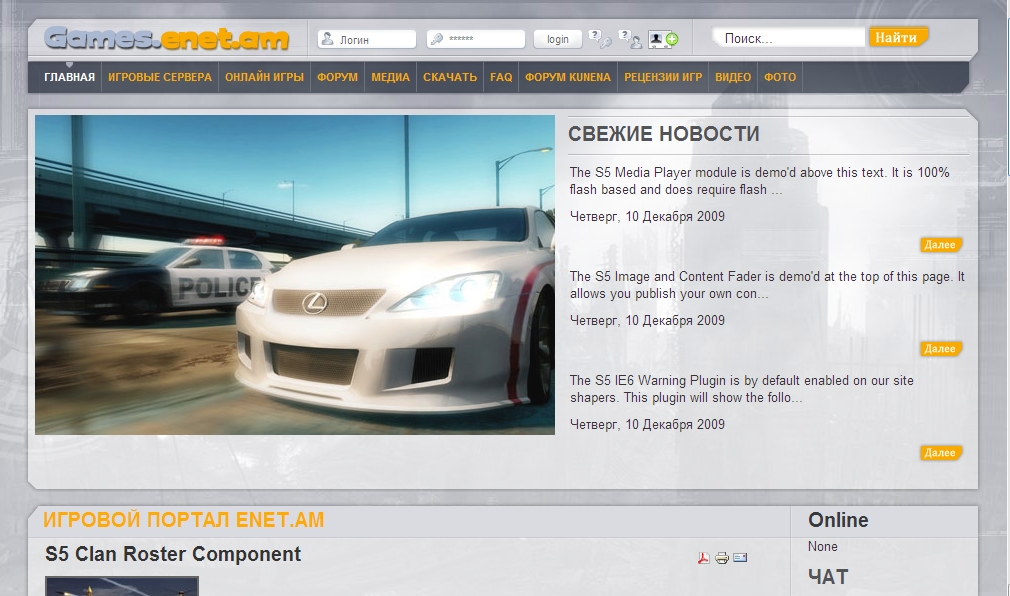Click Далее under the S5 IE6 Warning news
Screen dimensions: 1010x596
940,453
